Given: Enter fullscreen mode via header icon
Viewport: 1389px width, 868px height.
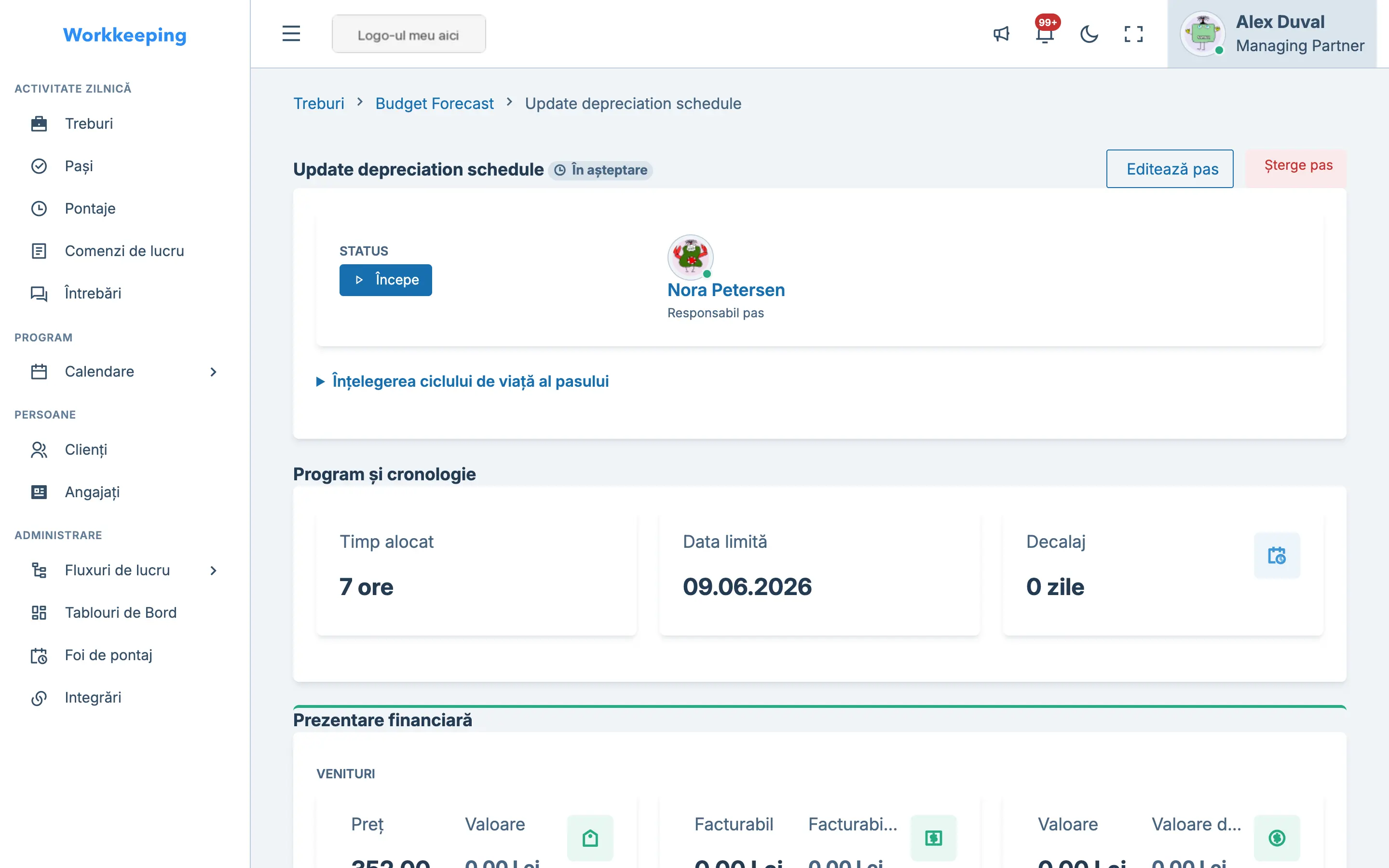Looking at the screenshot, I should pos(1133,34).
